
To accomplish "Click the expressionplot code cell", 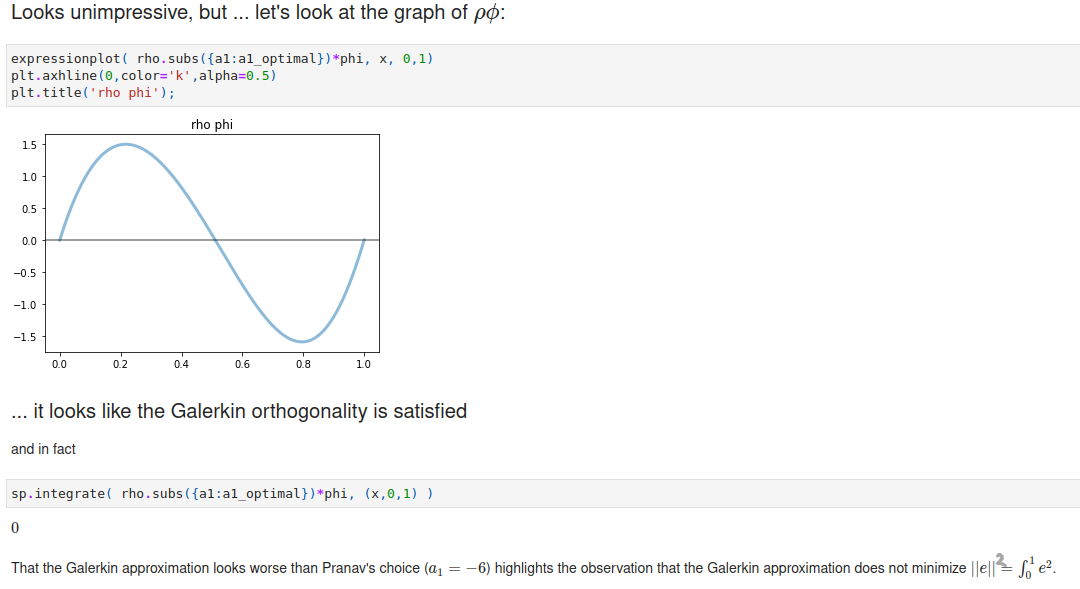I will (543, 76).
